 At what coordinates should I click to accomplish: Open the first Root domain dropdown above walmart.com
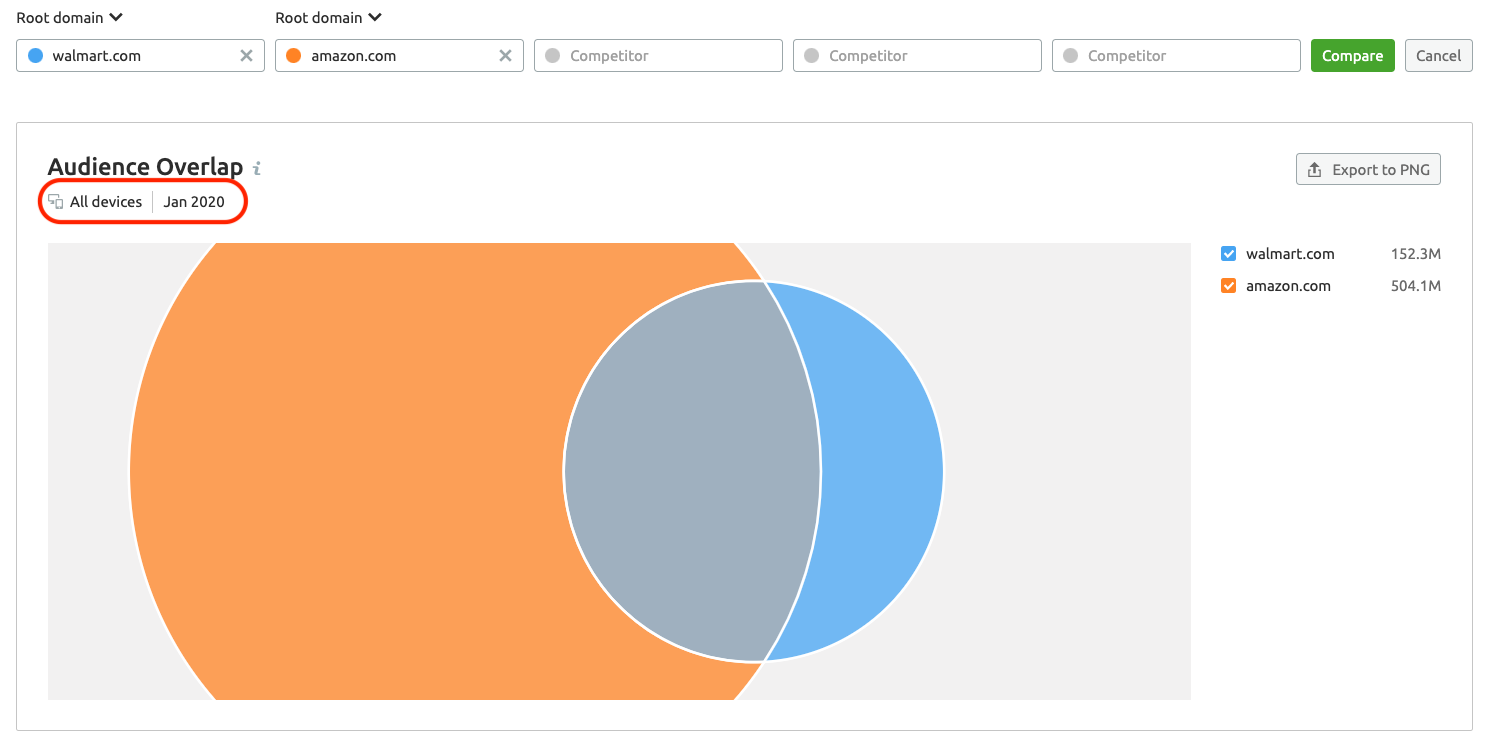[70, 17]
